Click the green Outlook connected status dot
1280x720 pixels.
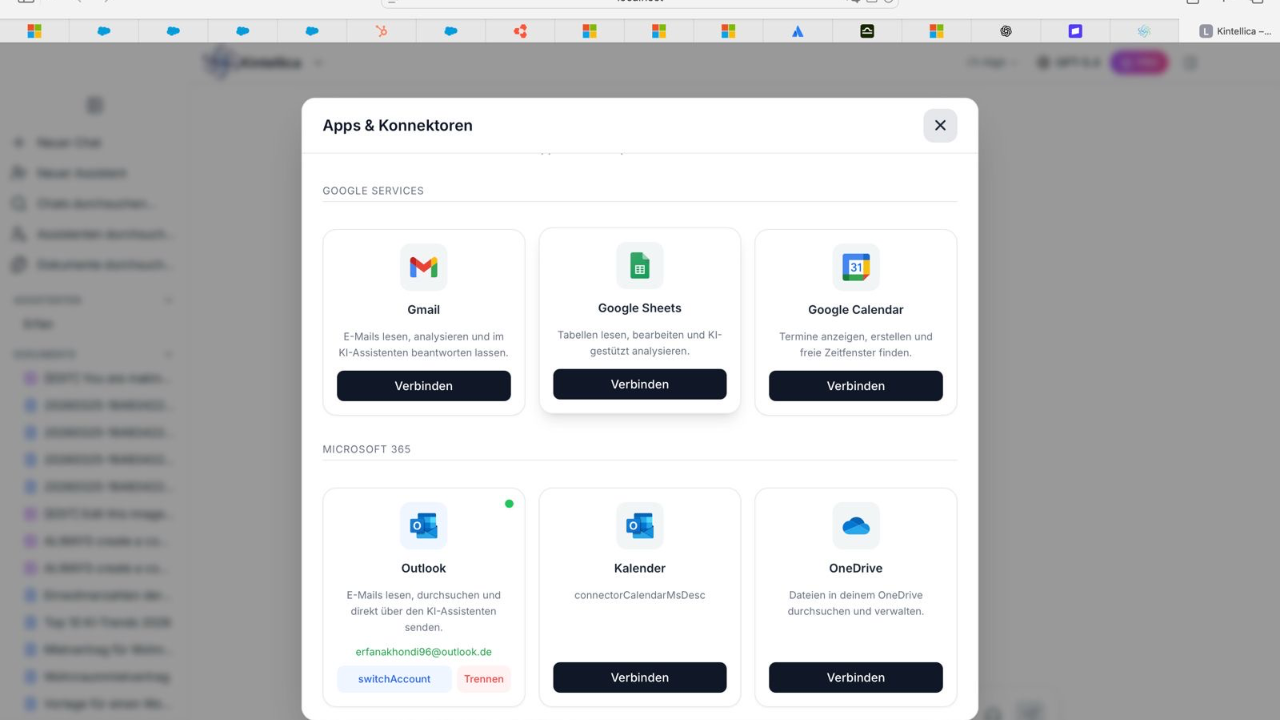click(x=509, y=504)
